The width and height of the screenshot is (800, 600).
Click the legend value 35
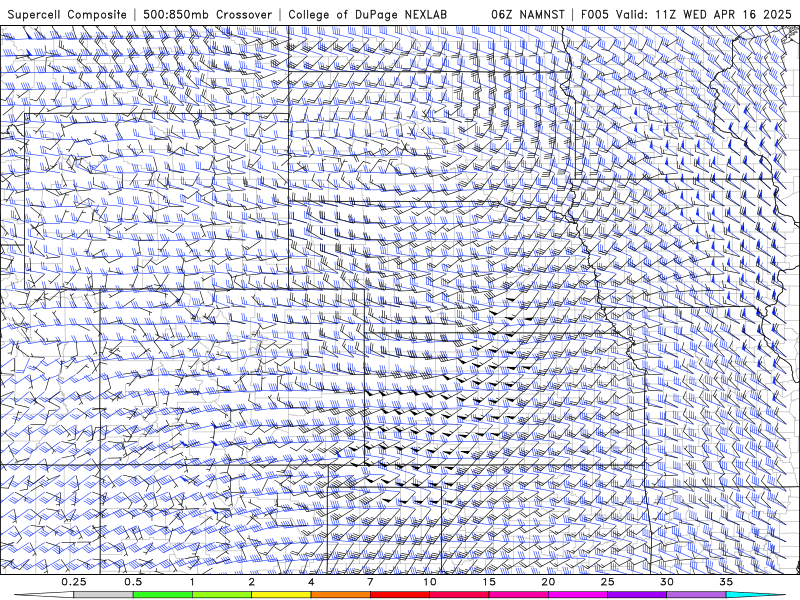(726, 582)
